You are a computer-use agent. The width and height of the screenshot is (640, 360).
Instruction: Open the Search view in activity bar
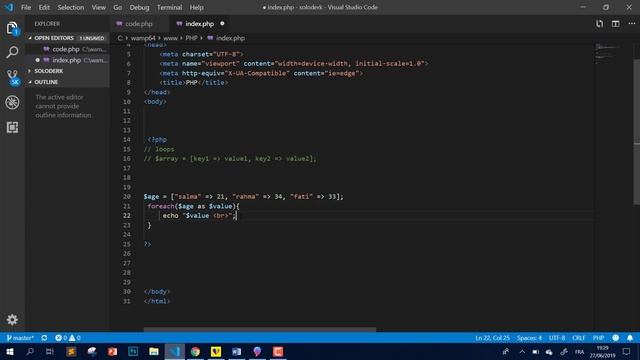pyautogui.click(x=12, y=52)
